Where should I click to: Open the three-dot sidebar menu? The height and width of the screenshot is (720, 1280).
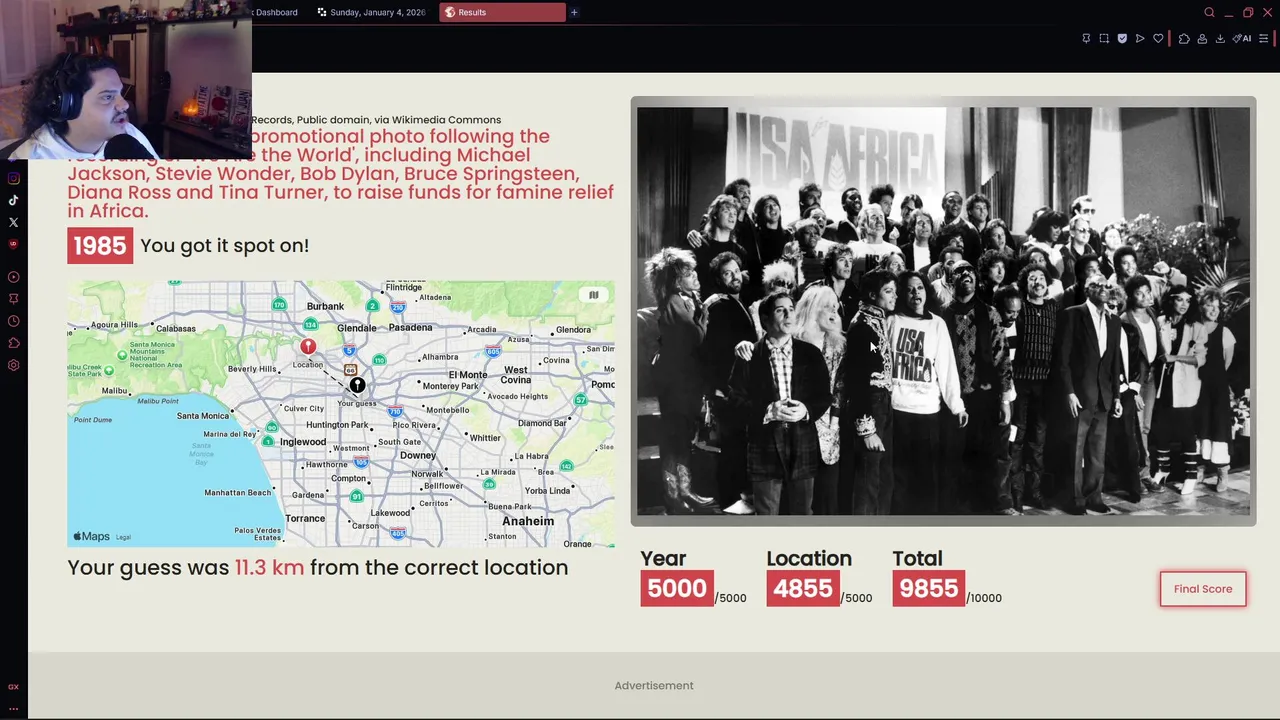tap(13, 708)
